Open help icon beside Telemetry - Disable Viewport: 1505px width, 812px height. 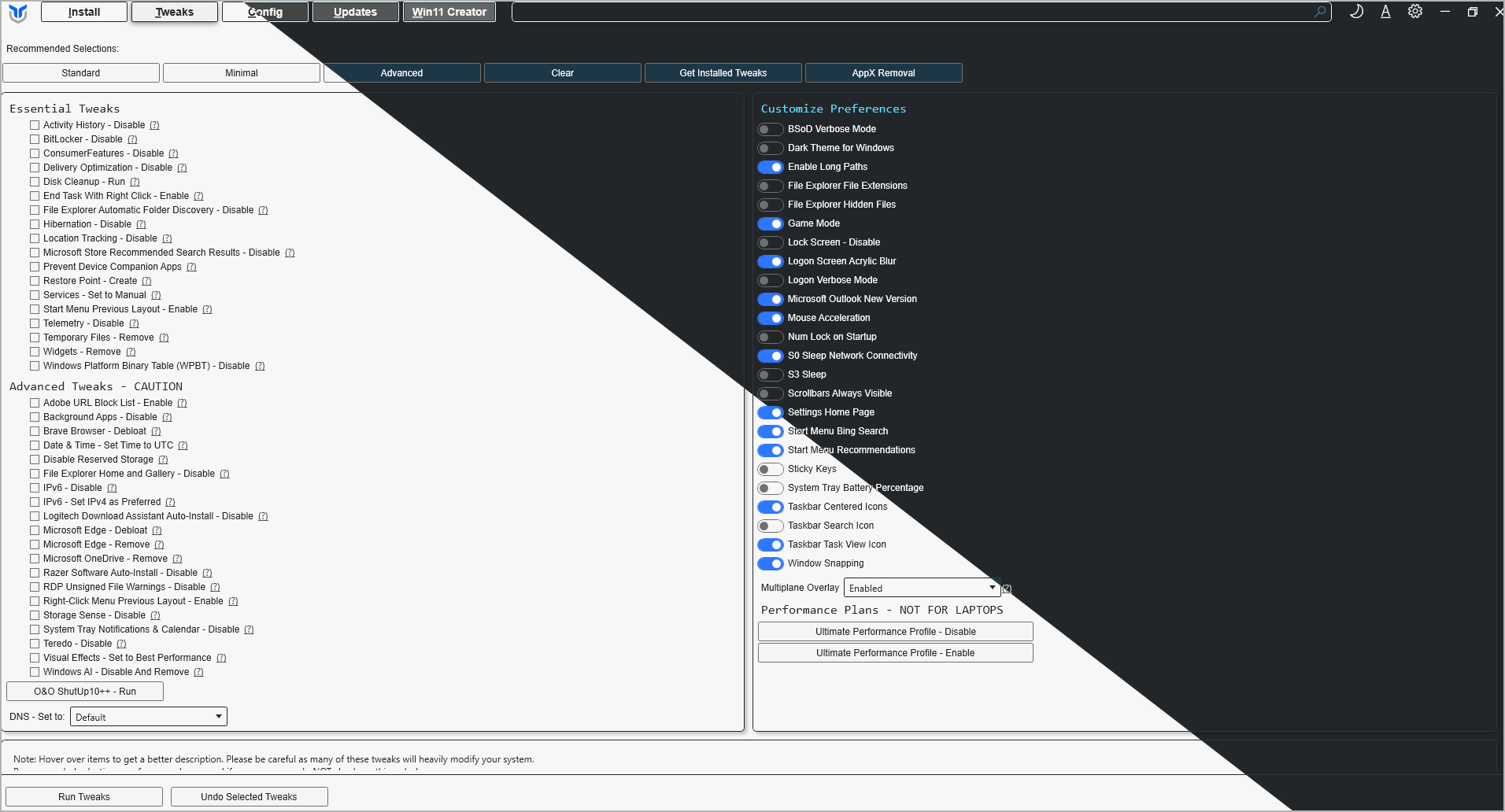click(x=134, y=323)
